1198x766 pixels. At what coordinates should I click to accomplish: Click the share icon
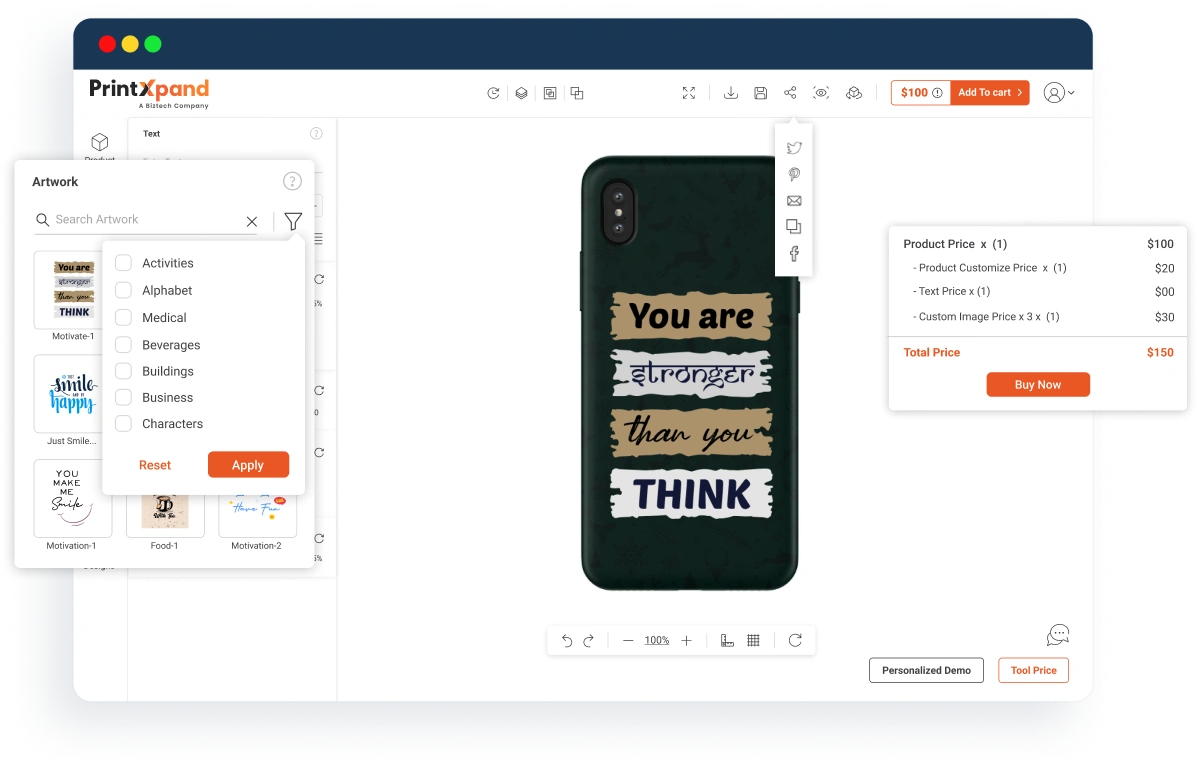click(790, 92)
